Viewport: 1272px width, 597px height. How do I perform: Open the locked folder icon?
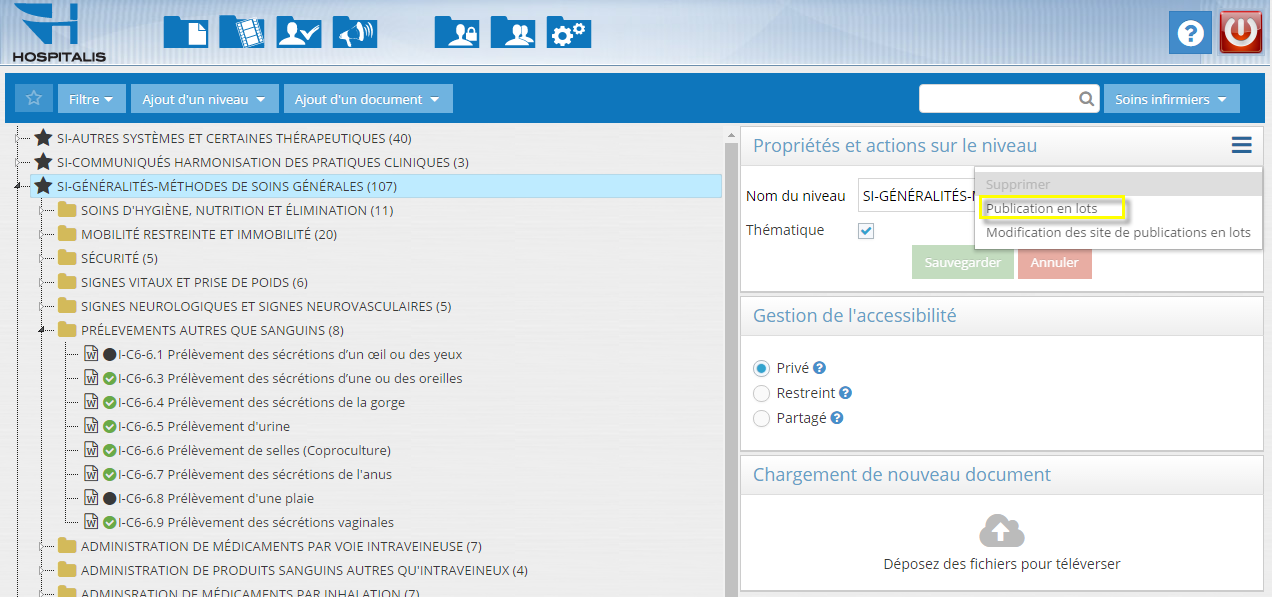tap(456, 32)
